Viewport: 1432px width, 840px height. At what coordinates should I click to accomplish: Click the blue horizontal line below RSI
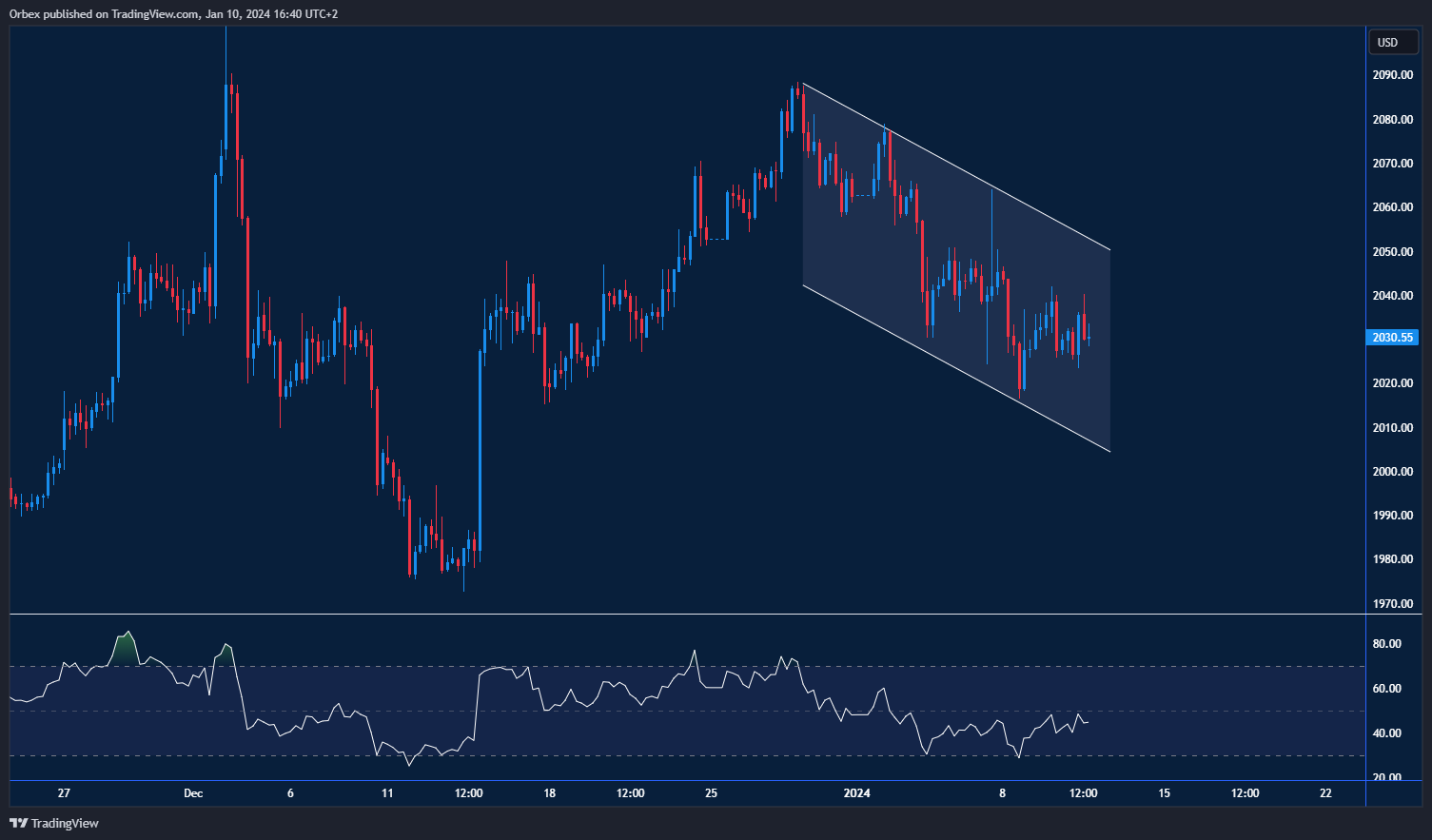coord(685,781)
